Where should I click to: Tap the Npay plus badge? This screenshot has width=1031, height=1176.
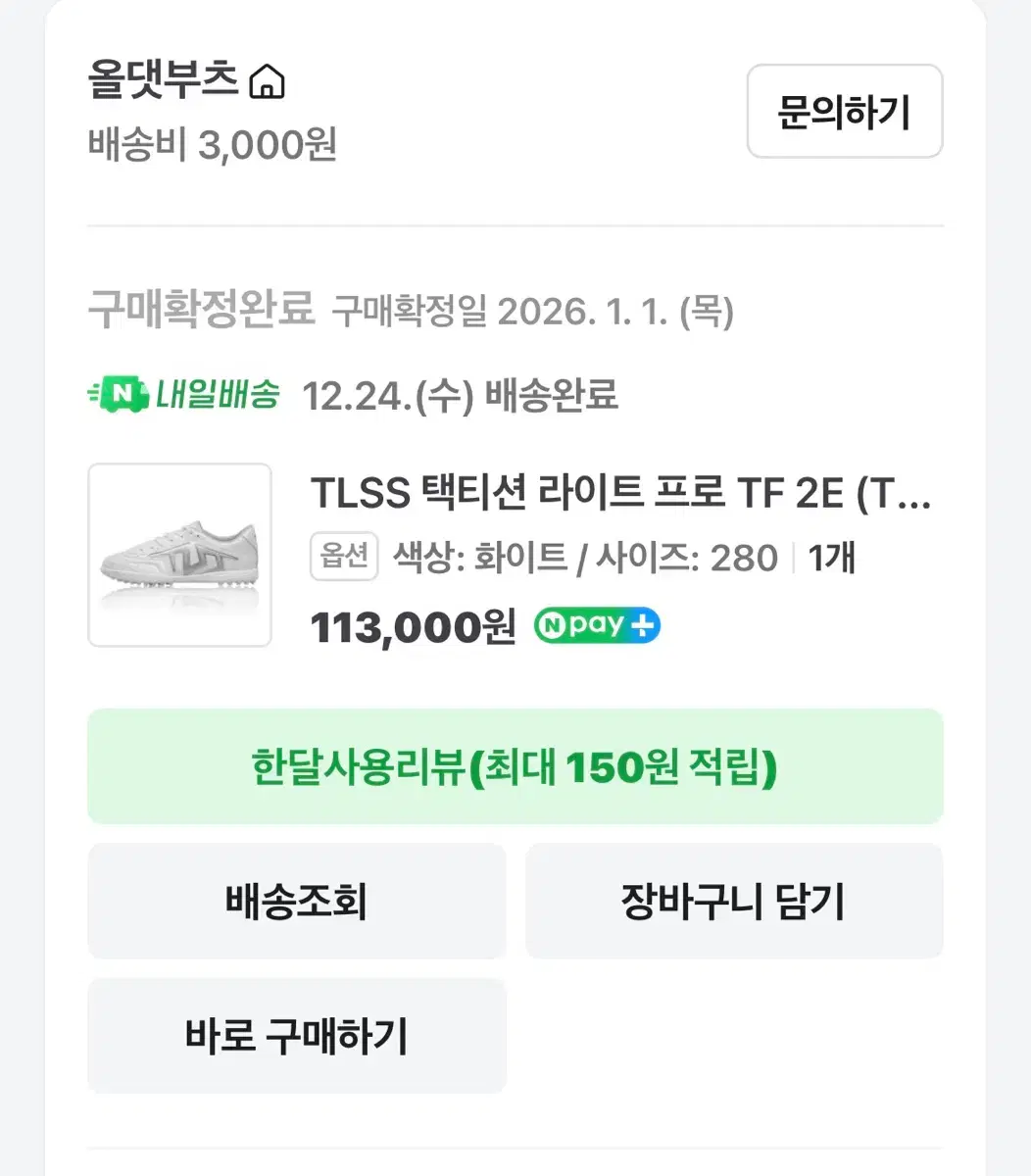click(597, 625)
